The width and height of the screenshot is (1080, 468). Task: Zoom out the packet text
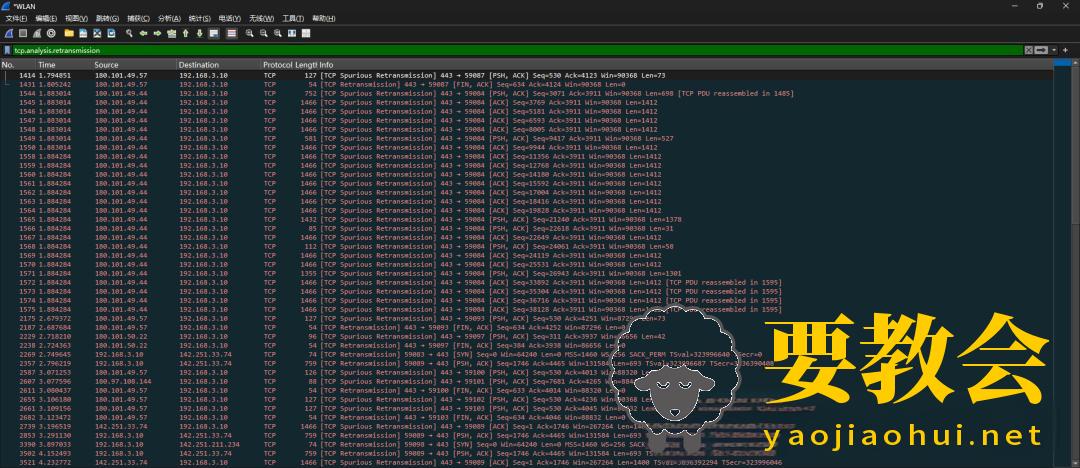[x=263, y=33]
